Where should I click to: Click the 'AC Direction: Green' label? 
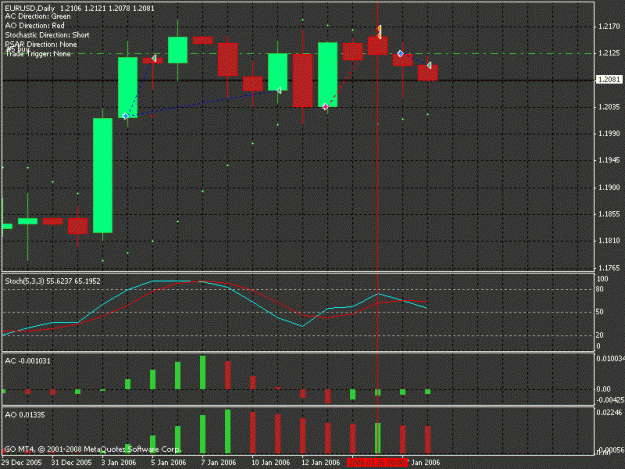point(37,16)
